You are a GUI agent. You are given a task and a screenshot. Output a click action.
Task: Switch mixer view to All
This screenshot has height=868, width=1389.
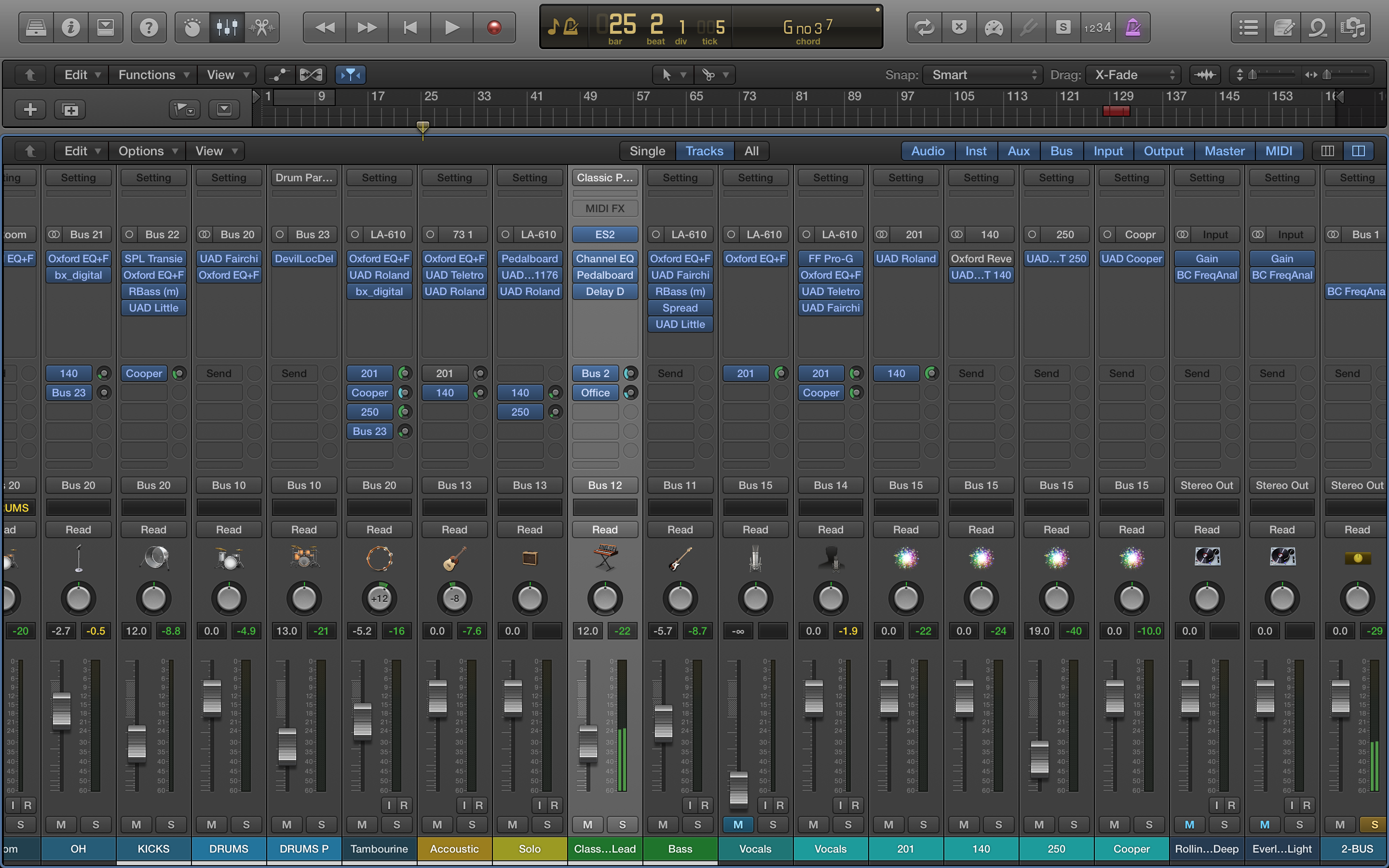pos(751,151)
